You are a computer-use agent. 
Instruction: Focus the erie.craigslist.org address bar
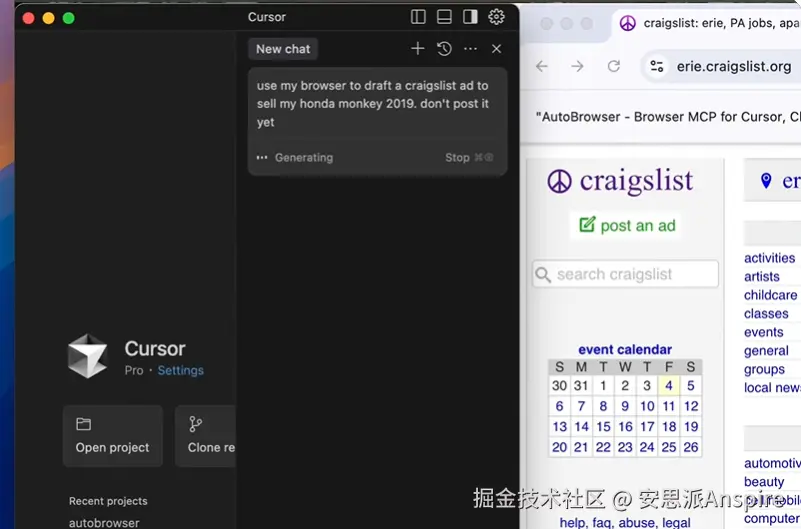click(734, 66)
